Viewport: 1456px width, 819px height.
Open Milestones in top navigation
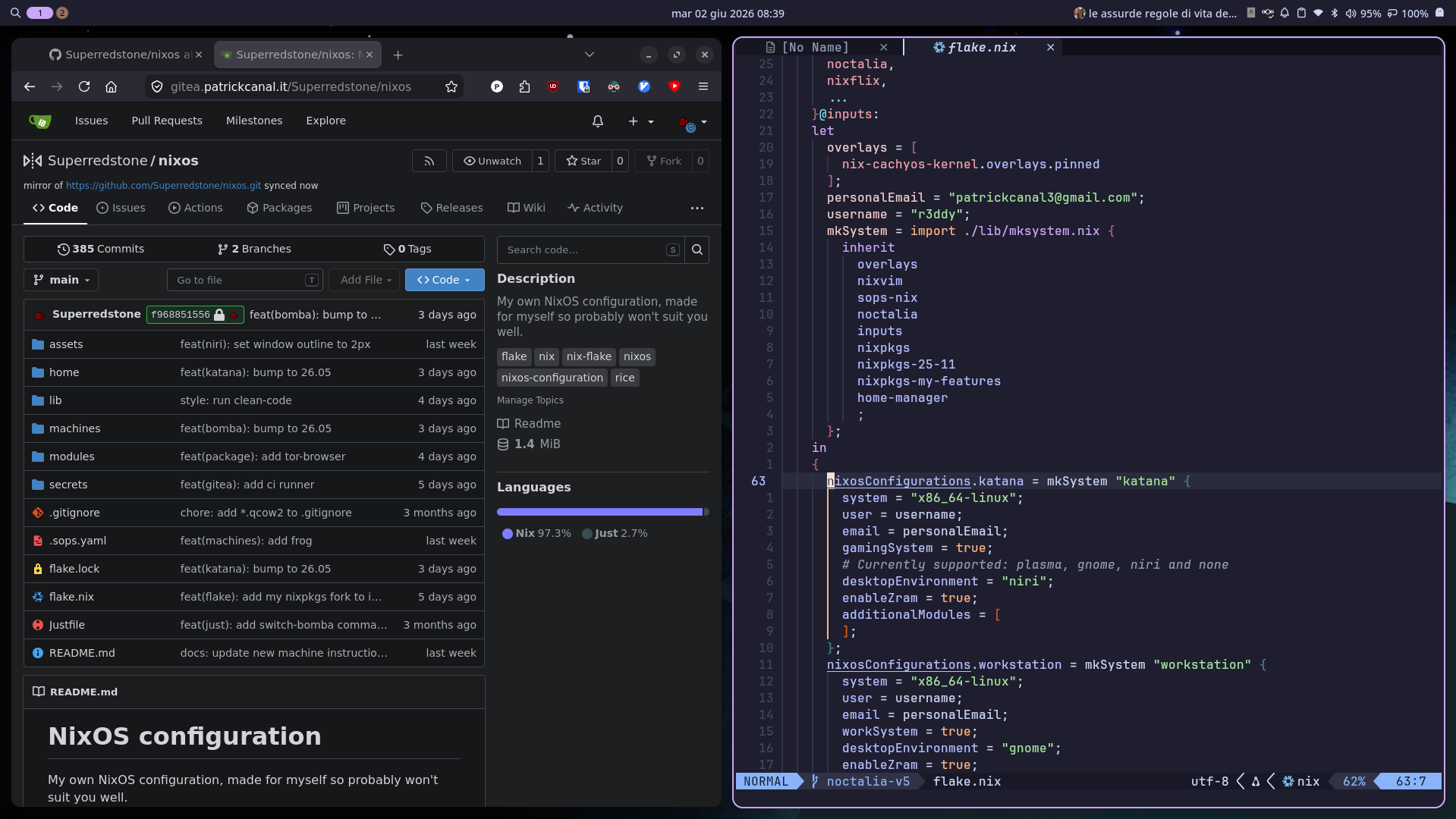(x=254, y=121)
